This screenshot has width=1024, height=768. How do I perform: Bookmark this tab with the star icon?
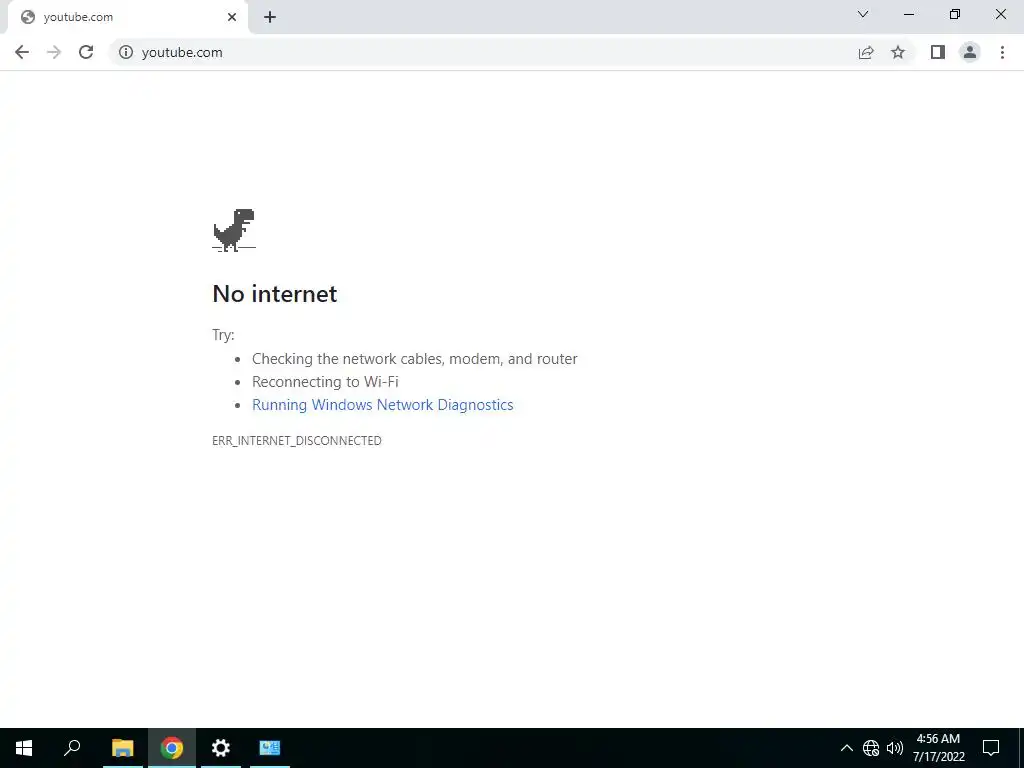[898, 52]
